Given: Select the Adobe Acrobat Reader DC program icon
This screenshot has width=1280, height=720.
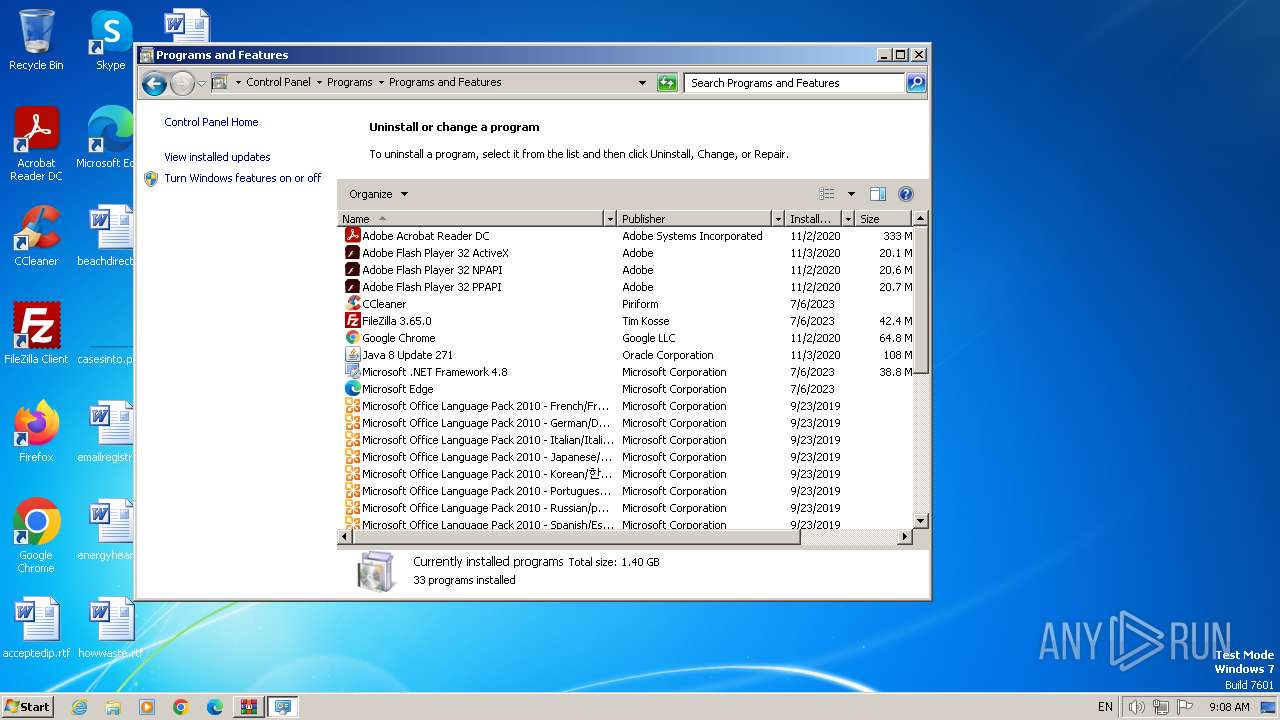Looking at the screenshot, I should [352, 236].
